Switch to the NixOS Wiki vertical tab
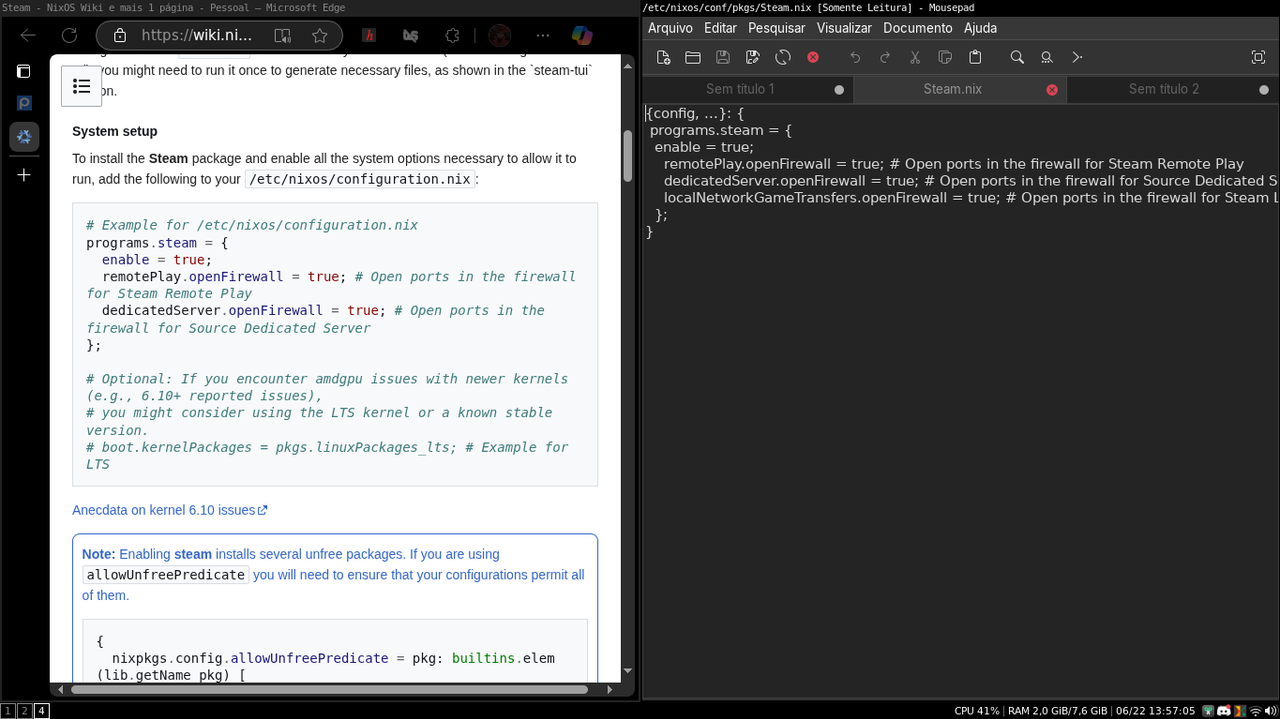1280x719 pixels. pyautogui.click(x=24, y=137)
